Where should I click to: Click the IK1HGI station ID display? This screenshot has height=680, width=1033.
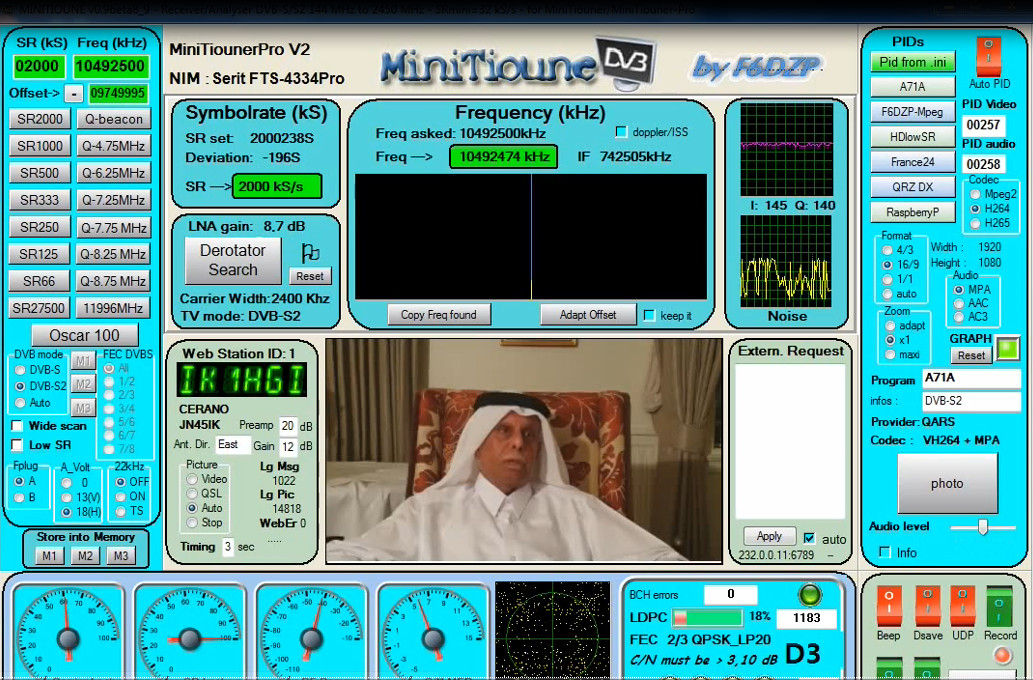click(242, 380)
